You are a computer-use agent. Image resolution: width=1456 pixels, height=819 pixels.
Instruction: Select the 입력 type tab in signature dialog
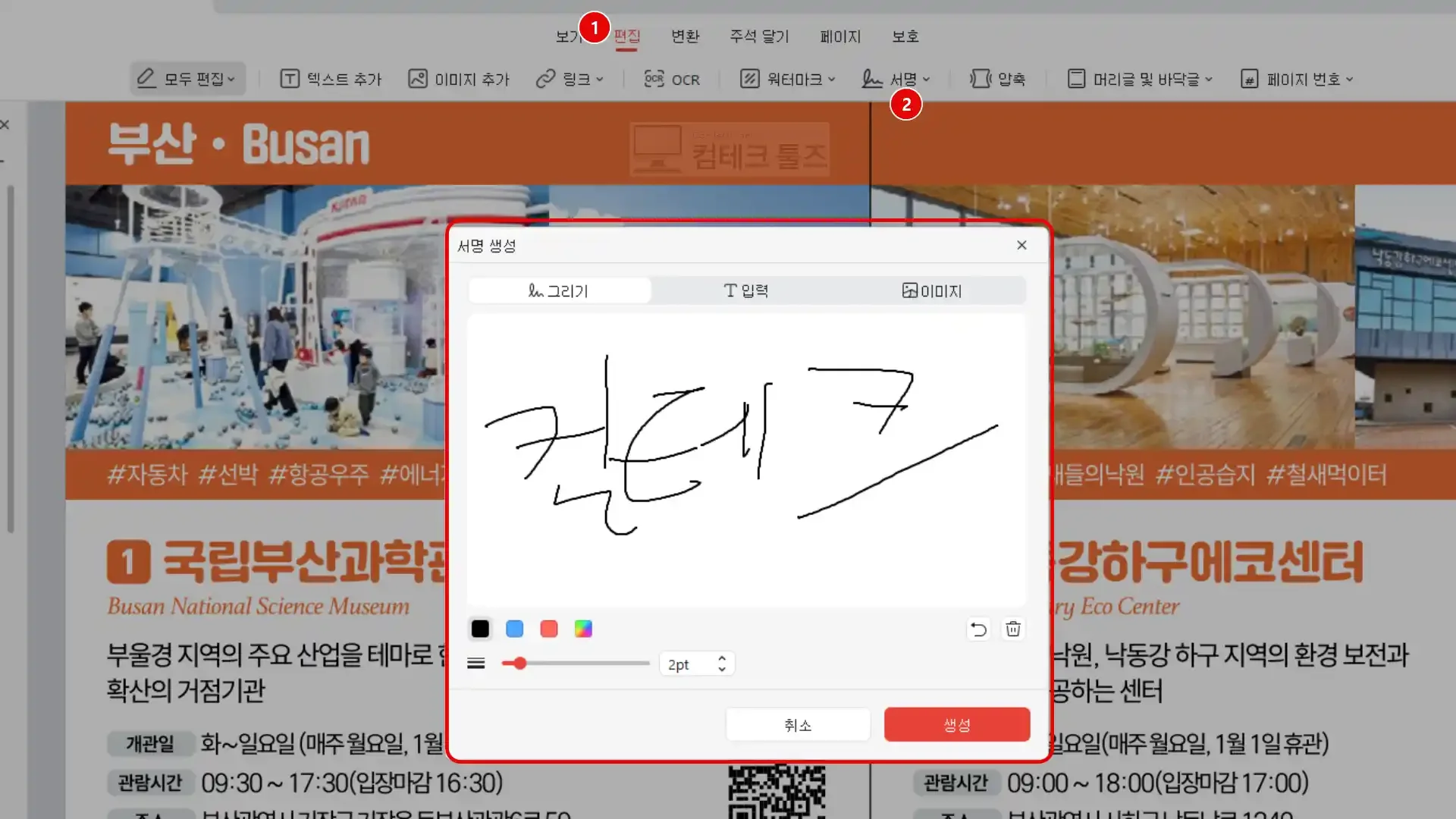tap(746, 290)
